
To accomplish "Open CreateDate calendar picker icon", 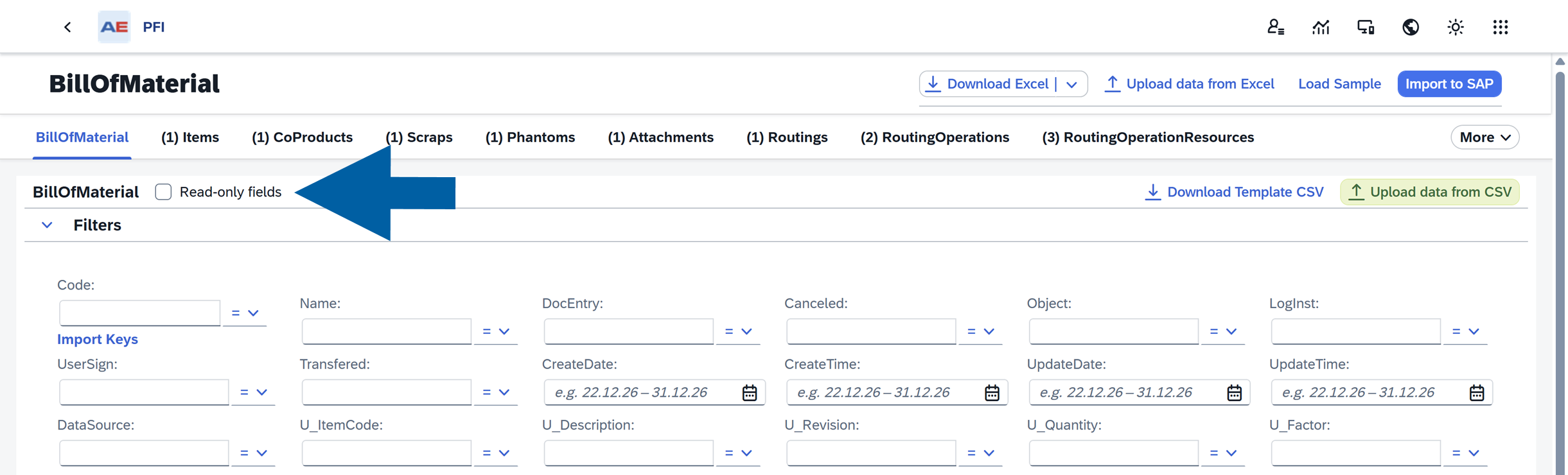I will click(750, 392).
